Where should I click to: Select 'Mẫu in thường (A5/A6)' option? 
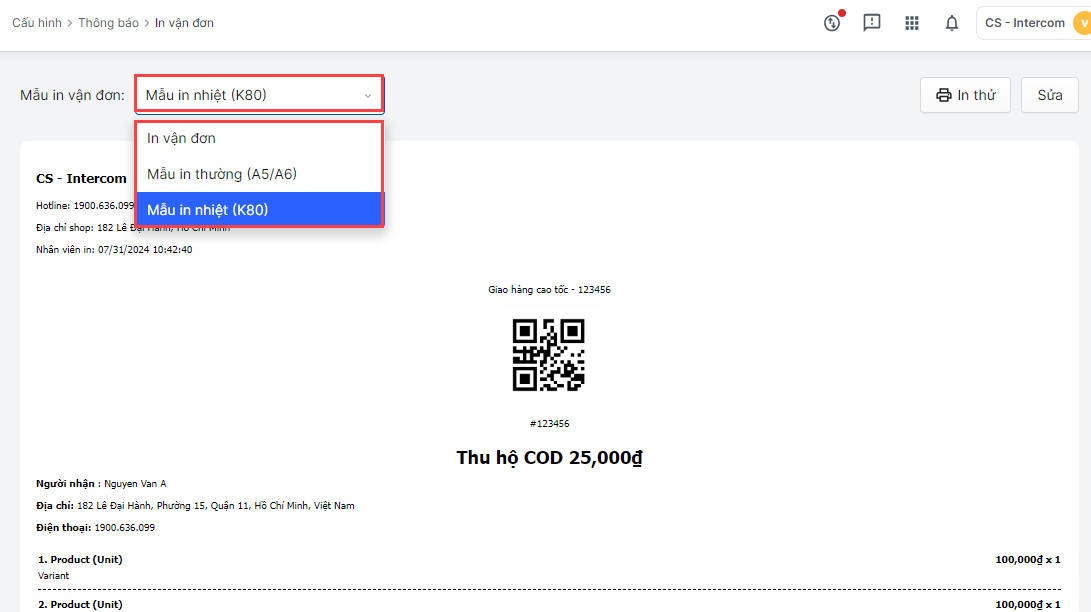click(x=259, y=174)
